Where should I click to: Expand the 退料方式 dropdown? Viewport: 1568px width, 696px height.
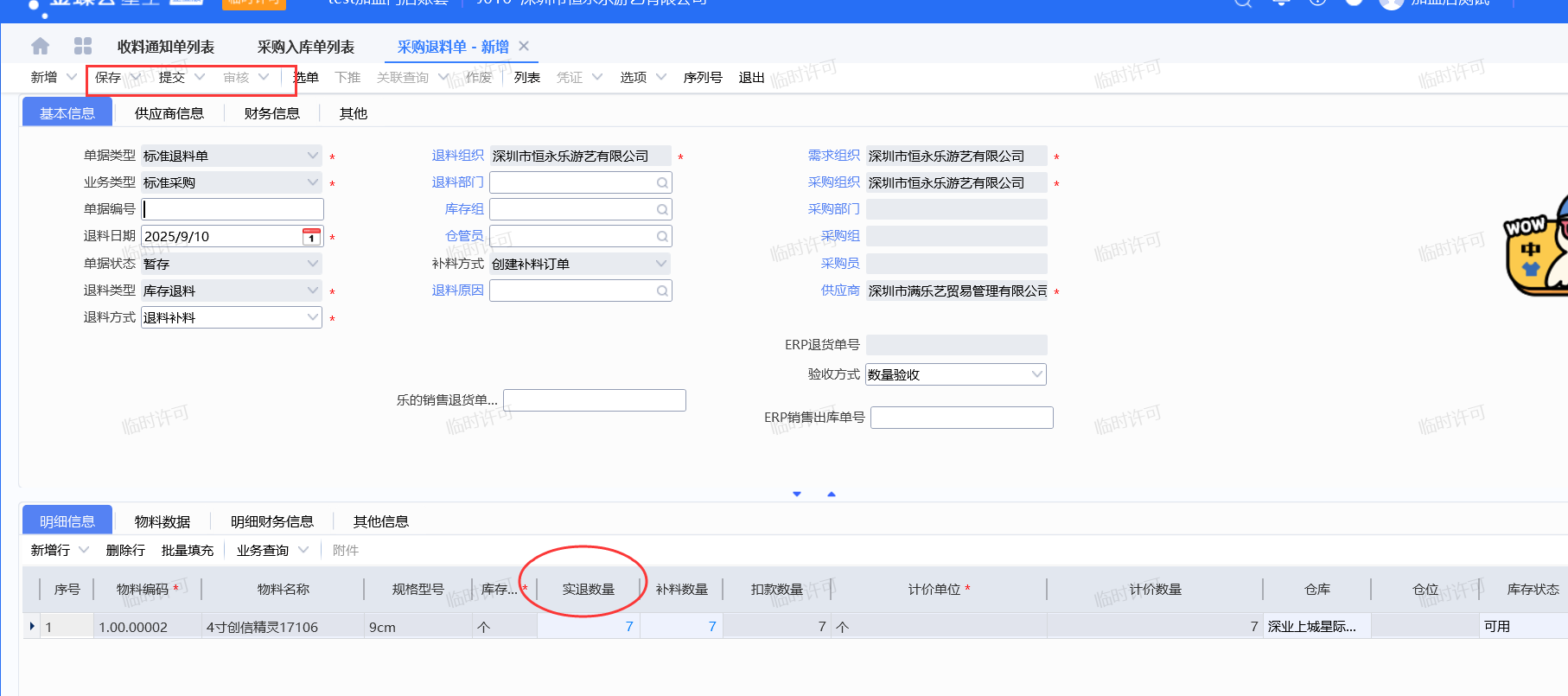pyautogui.click(x=312, y=318)
